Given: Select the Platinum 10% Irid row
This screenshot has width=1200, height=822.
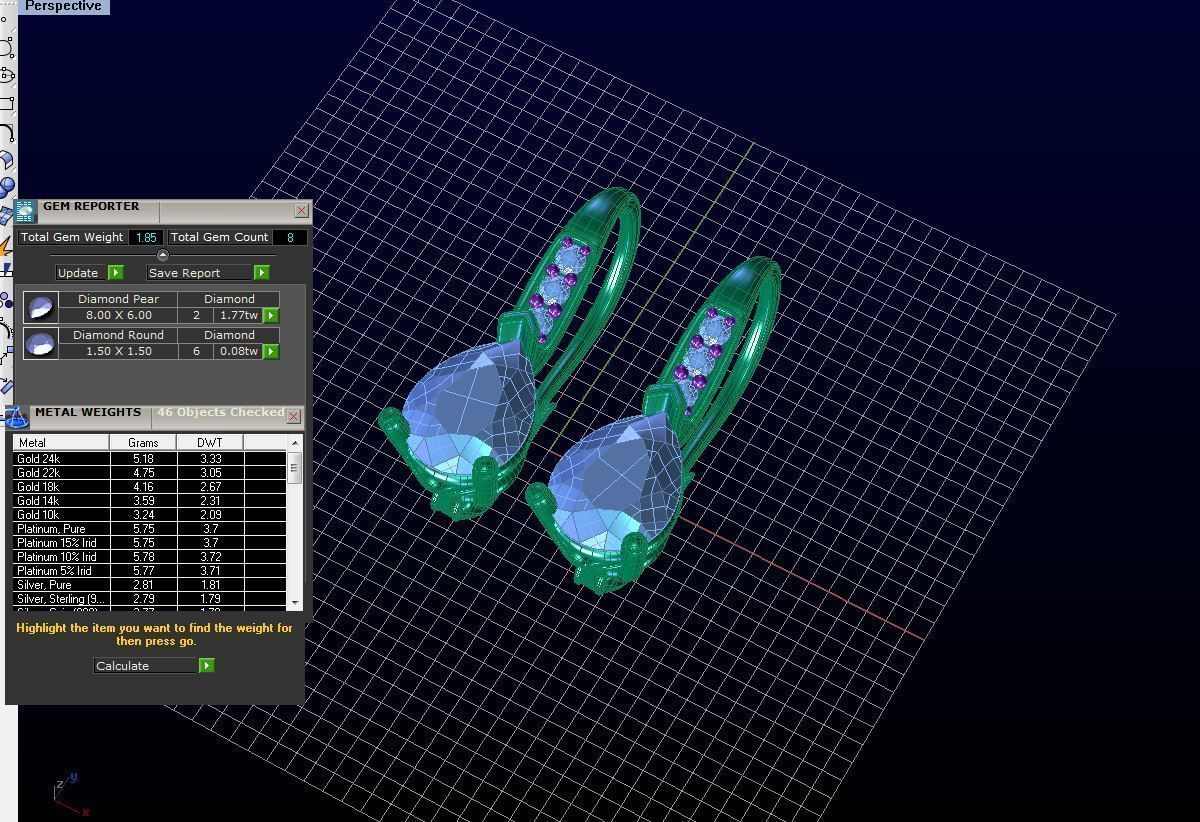Looking at the screenshot, I should click(150, 557).
